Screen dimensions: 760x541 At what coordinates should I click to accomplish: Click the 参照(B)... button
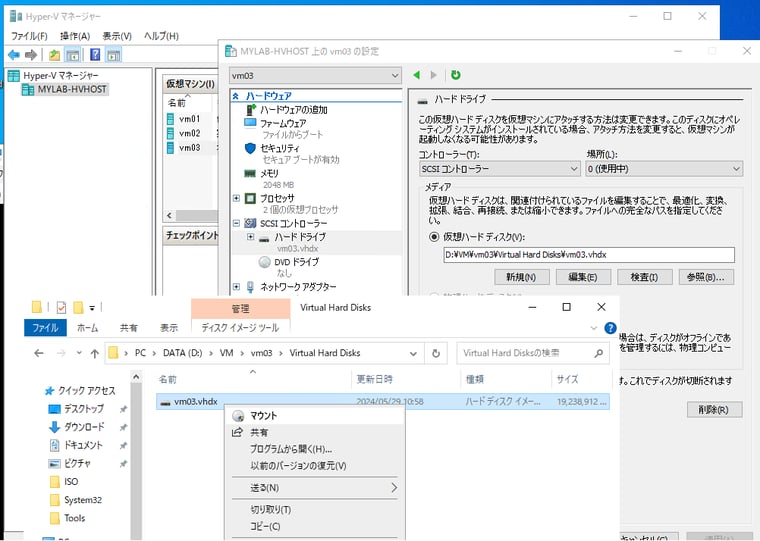pyautogui.click(x=706, y=277)
